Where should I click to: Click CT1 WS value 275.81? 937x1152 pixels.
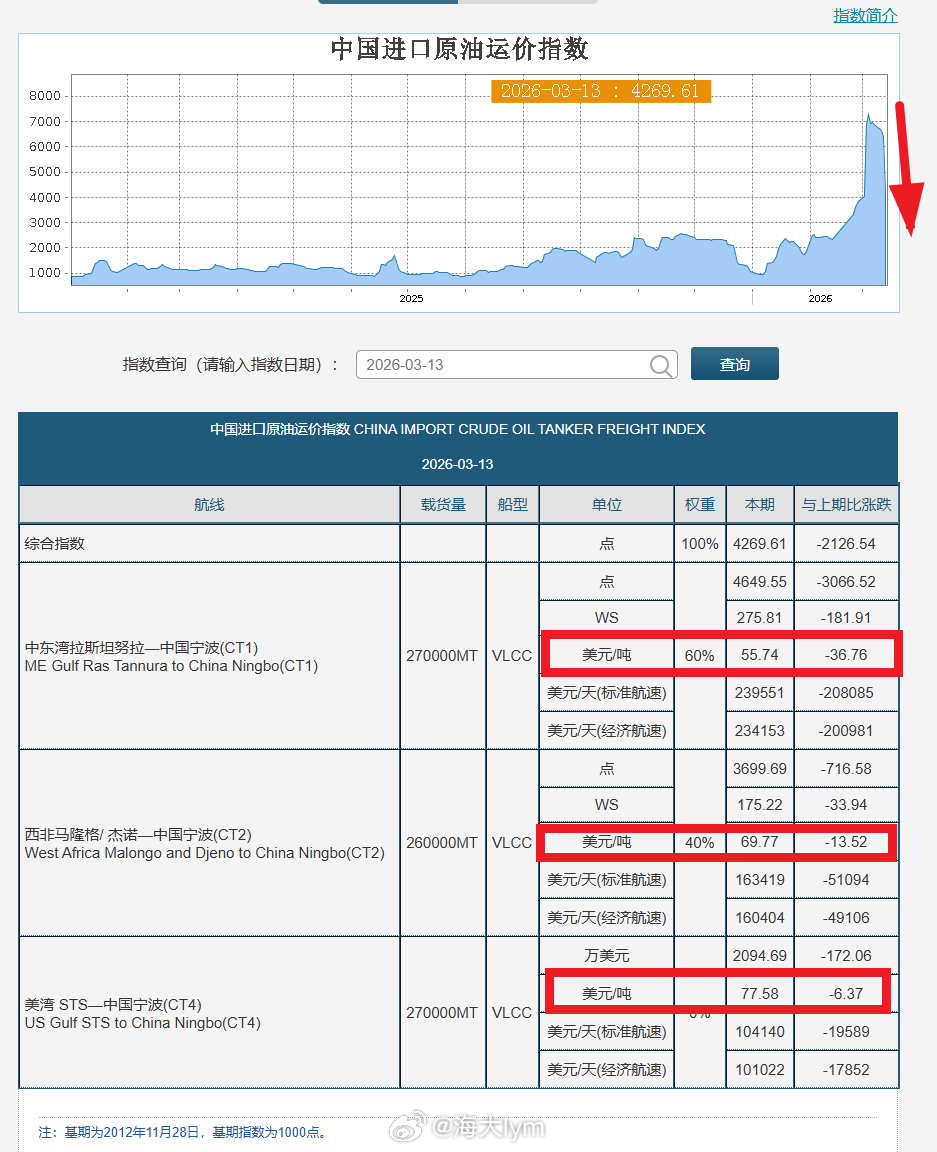[759, 618]
